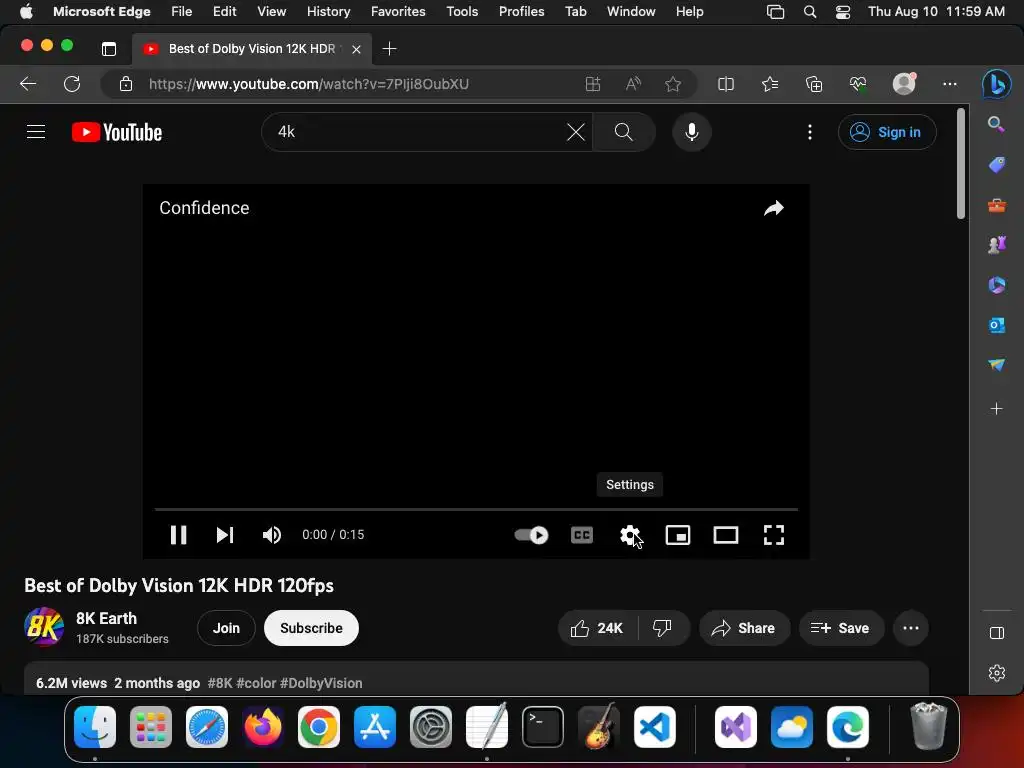This screenshot has width=1024, height=768.
Task: Click Sign in button
Action: 887,132
